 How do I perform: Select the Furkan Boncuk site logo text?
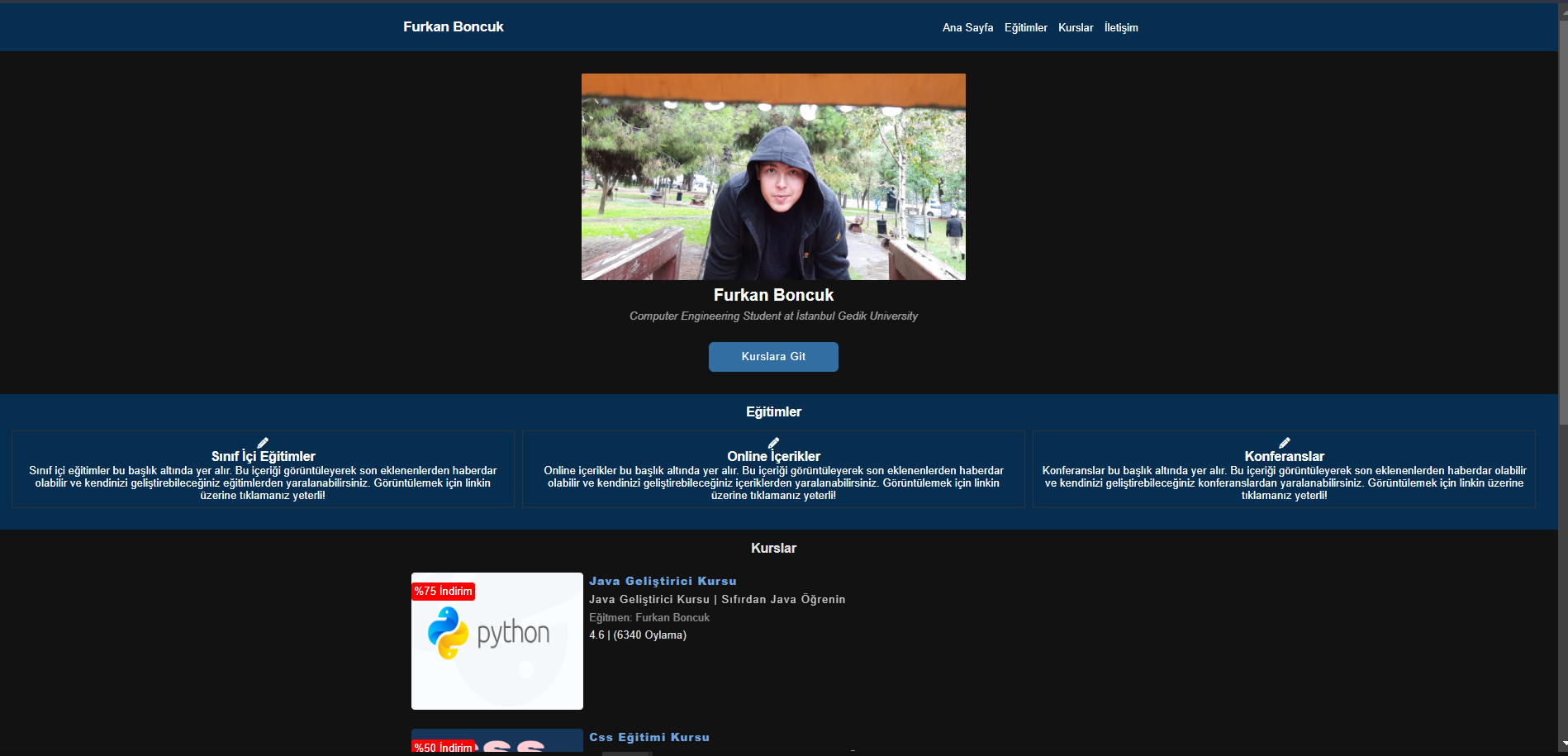click(x=453, y=26)
